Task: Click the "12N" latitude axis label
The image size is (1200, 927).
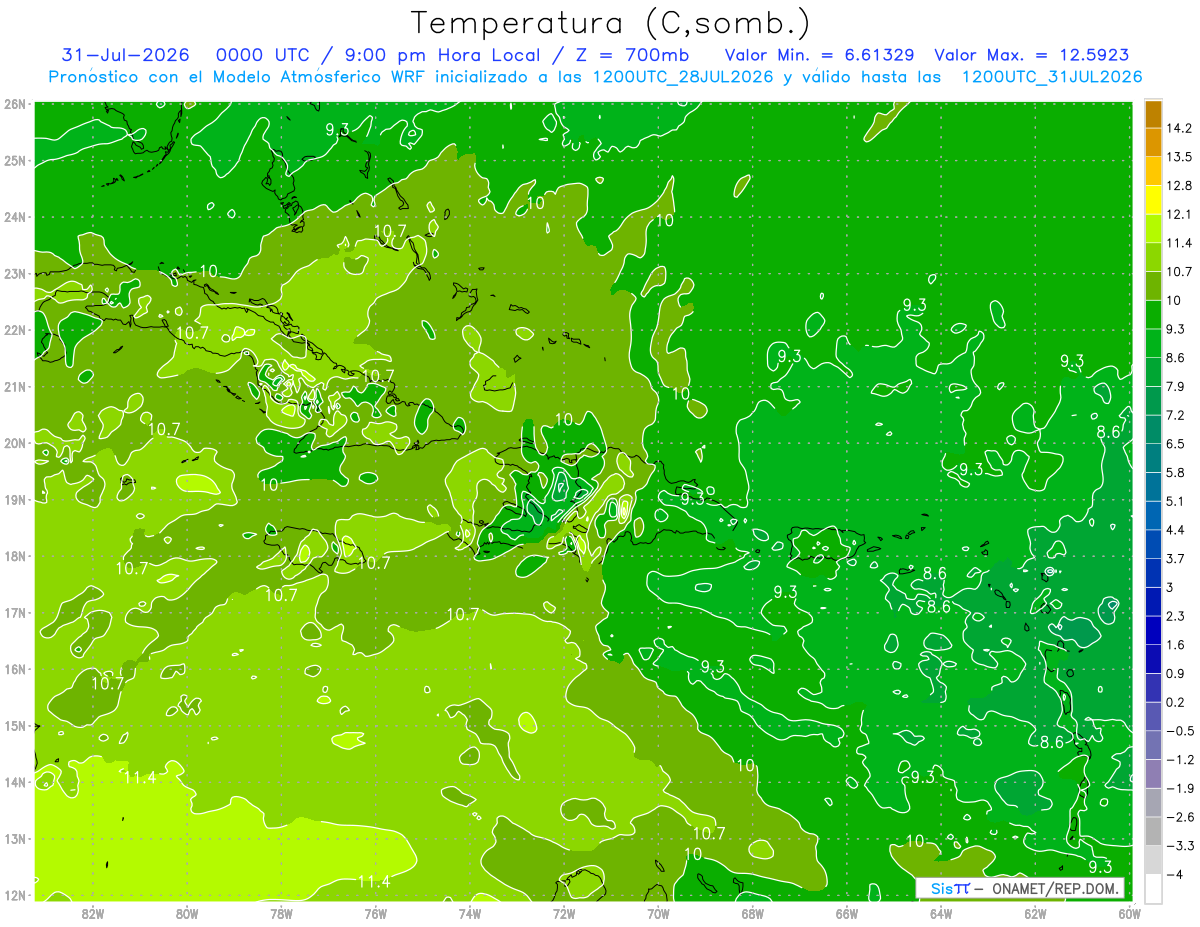Action: click(x=14, y=895)
